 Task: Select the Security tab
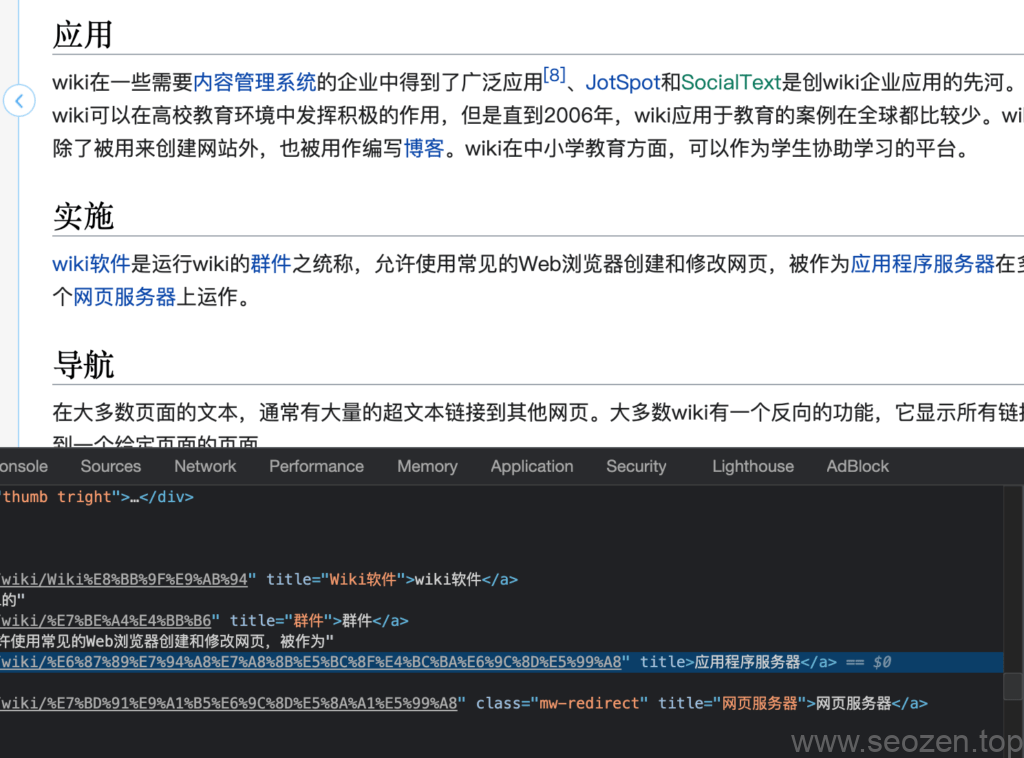(x=636, y=466)
